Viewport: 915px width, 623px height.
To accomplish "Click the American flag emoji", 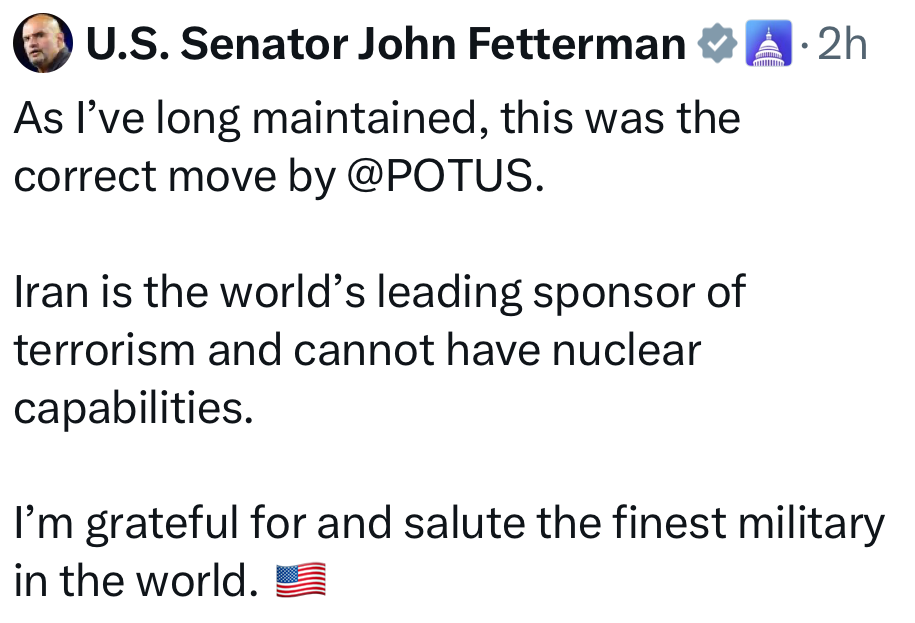I will 300,580.
